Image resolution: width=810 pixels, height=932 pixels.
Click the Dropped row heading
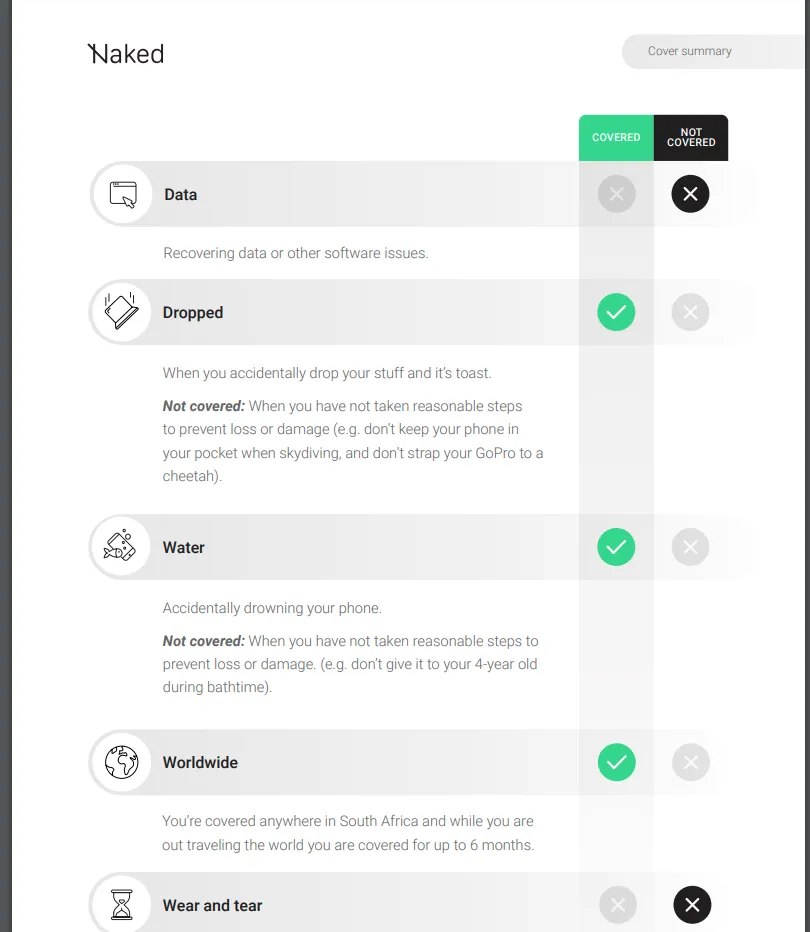(193, 312)
